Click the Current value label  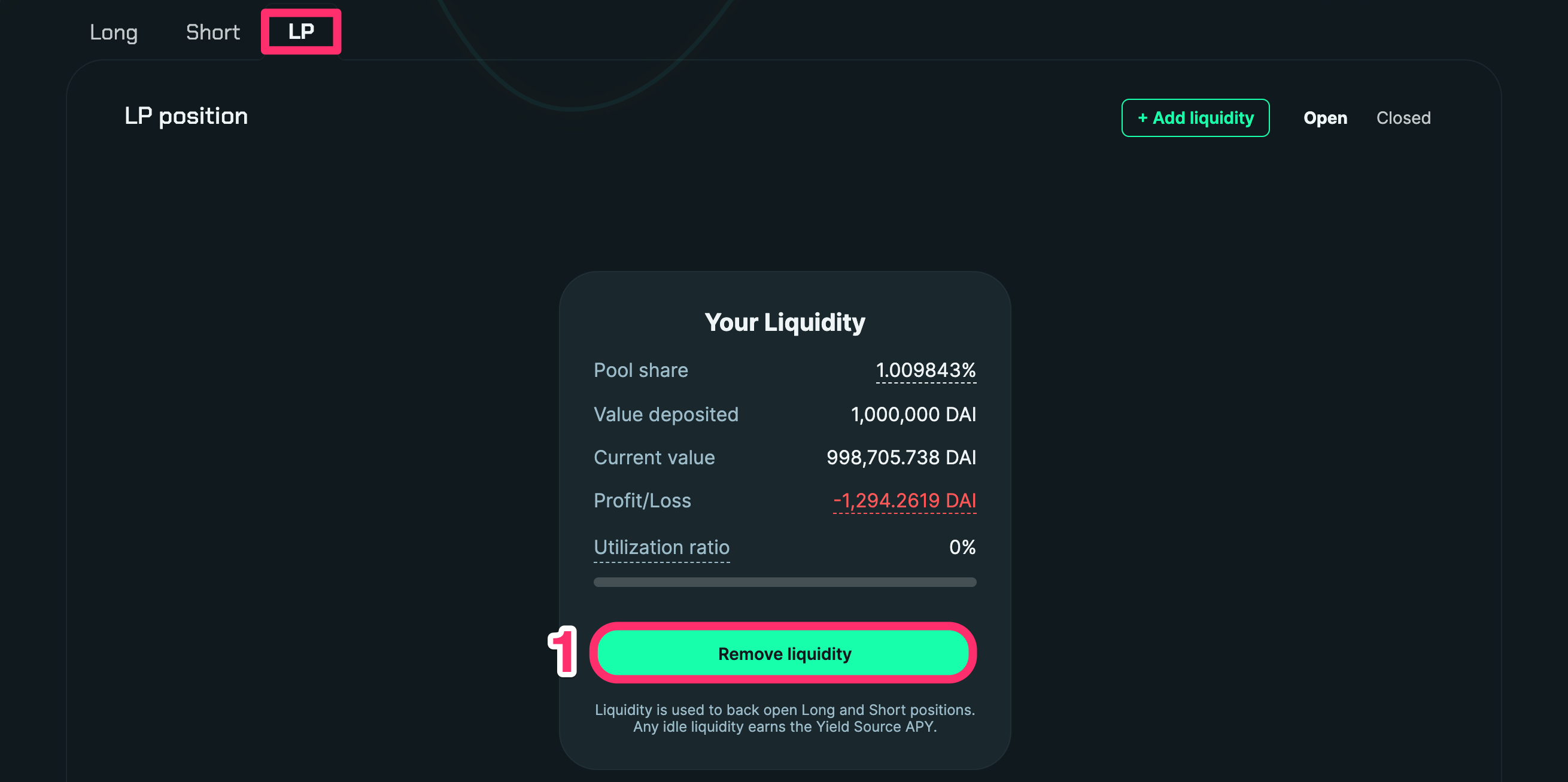click(654, 458)
